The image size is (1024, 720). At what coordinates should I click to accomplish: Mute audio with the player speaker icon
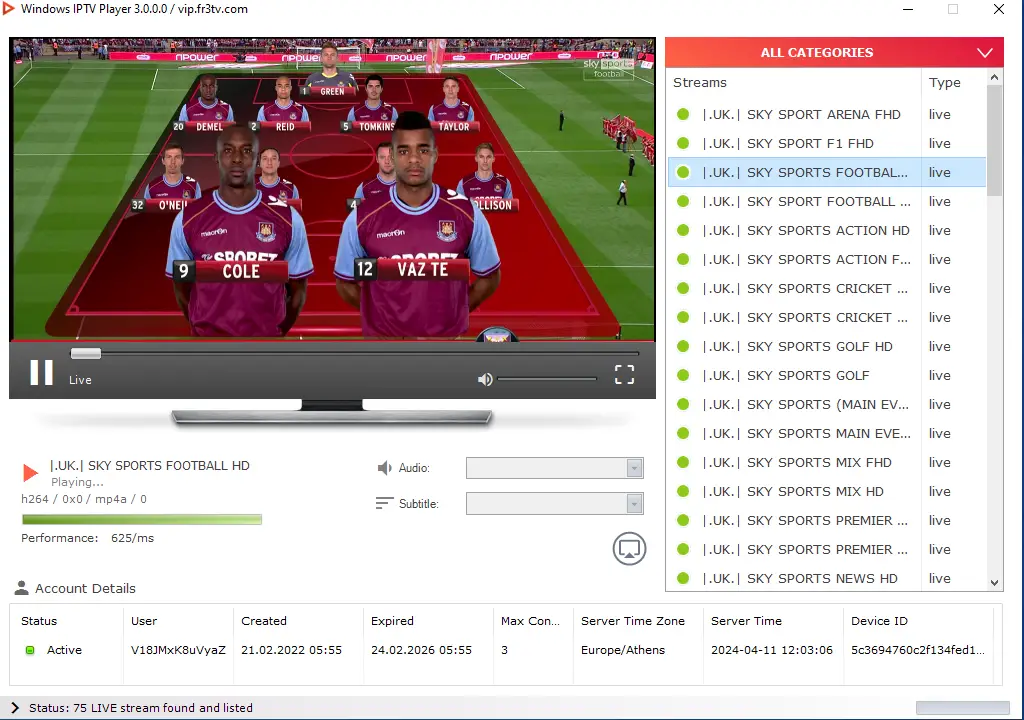point(485,380)
